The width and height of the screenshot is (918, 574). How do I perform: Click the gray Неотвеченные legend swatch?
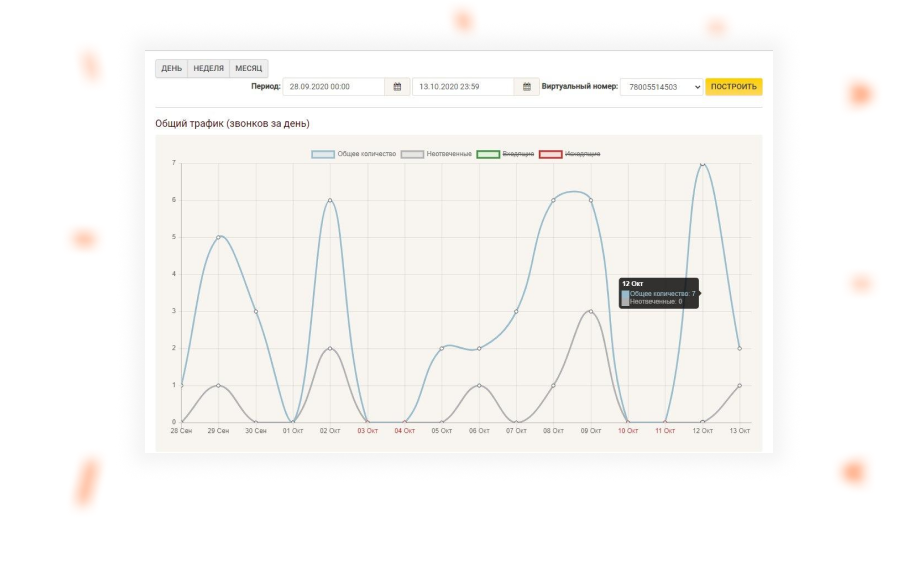[412, 154]
